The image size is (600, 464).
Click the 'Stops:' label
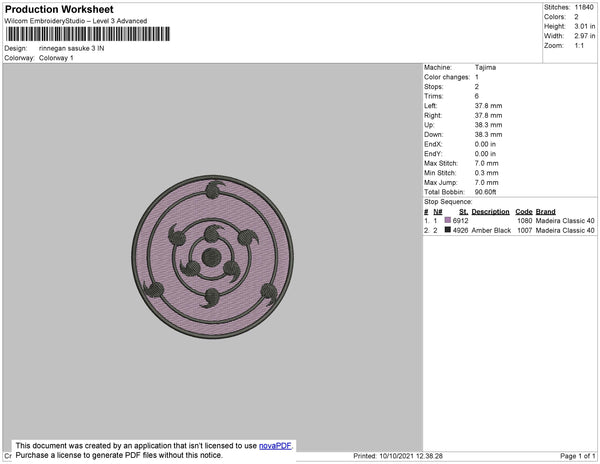[x=434, y=86]
